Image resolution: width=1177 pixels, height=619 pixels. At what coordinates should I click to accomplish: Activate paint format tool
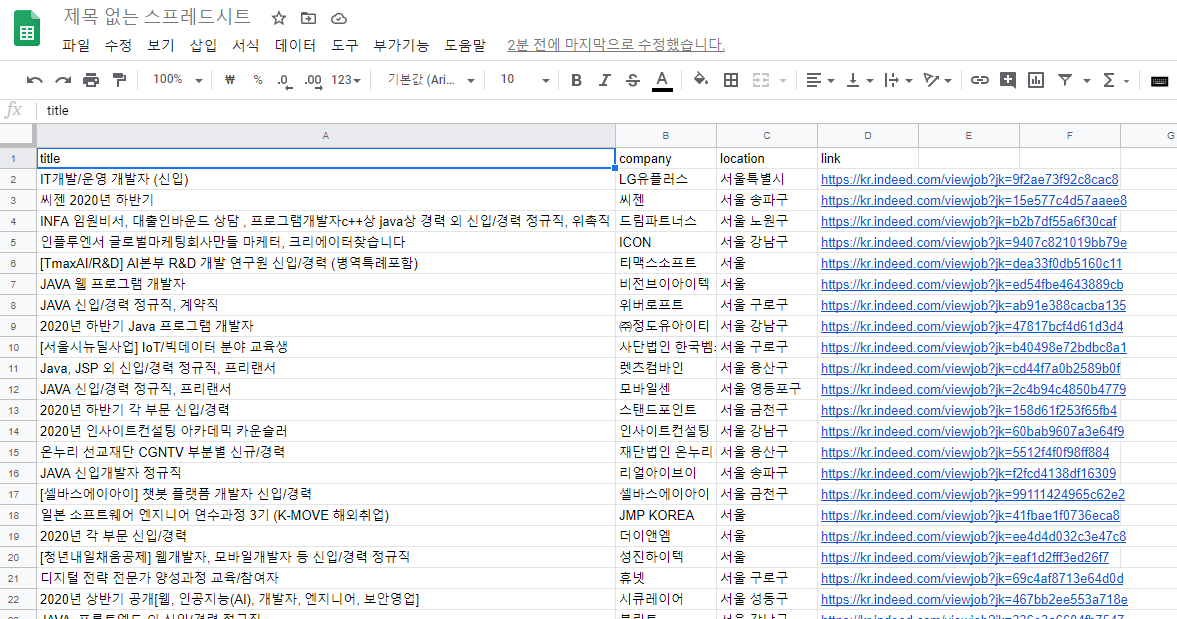click(119, 80)
